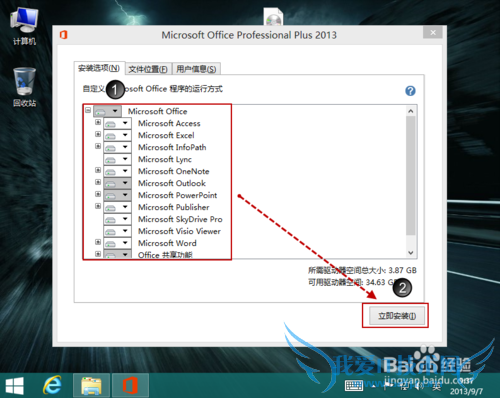Image resolution: width=500 pixels, height=398 pixels.
Task: Collapse the Microsoft Office root tree node
Action: tap(88, 110)
